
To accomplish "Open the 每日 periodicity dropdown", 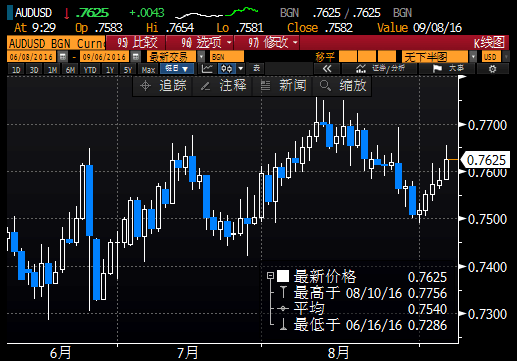I will click(177, 69).
